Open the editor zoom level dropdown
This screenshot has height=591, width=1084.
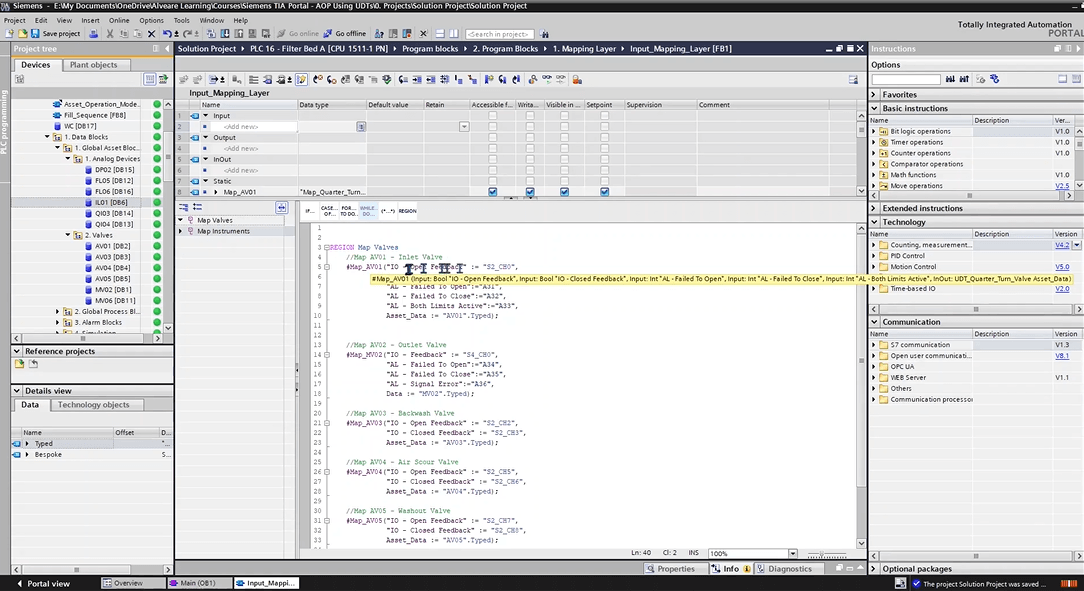click(x=792, y=553)
